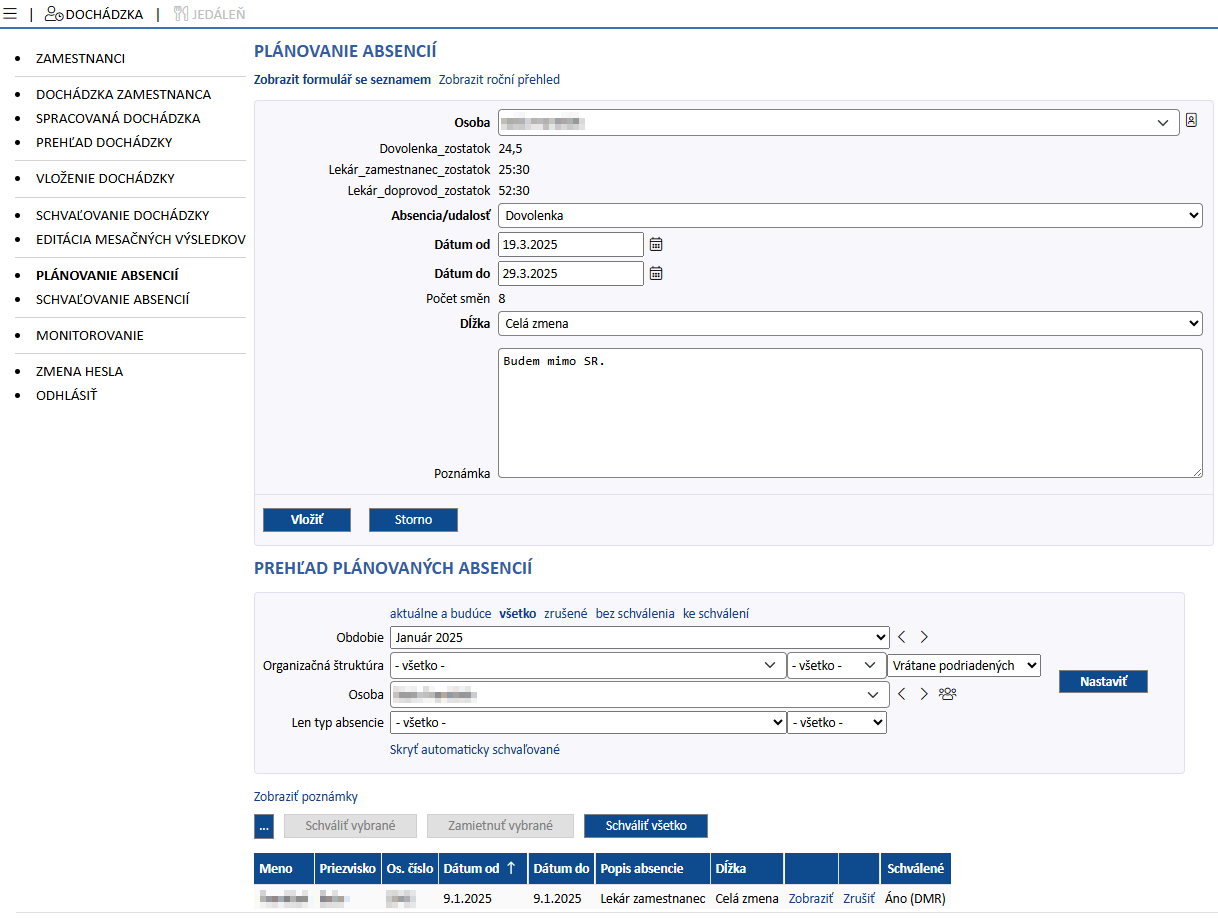Open Monitorovanie in sidebar
This screenshot has width=1218, height=918.
tap(90, 335)
